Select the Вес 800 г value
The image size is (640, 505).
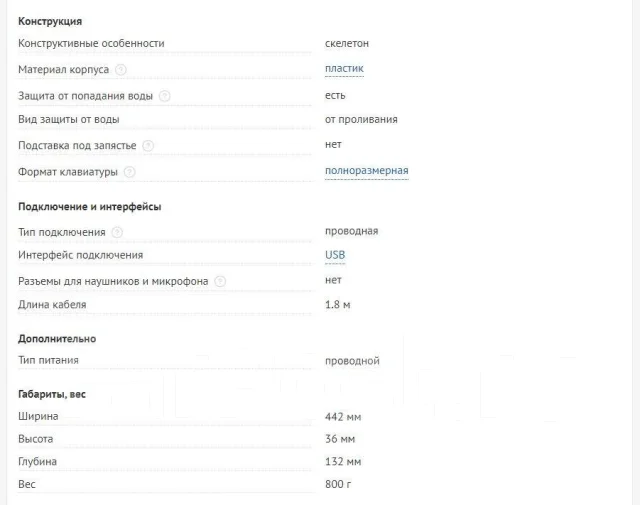[338, 484]
